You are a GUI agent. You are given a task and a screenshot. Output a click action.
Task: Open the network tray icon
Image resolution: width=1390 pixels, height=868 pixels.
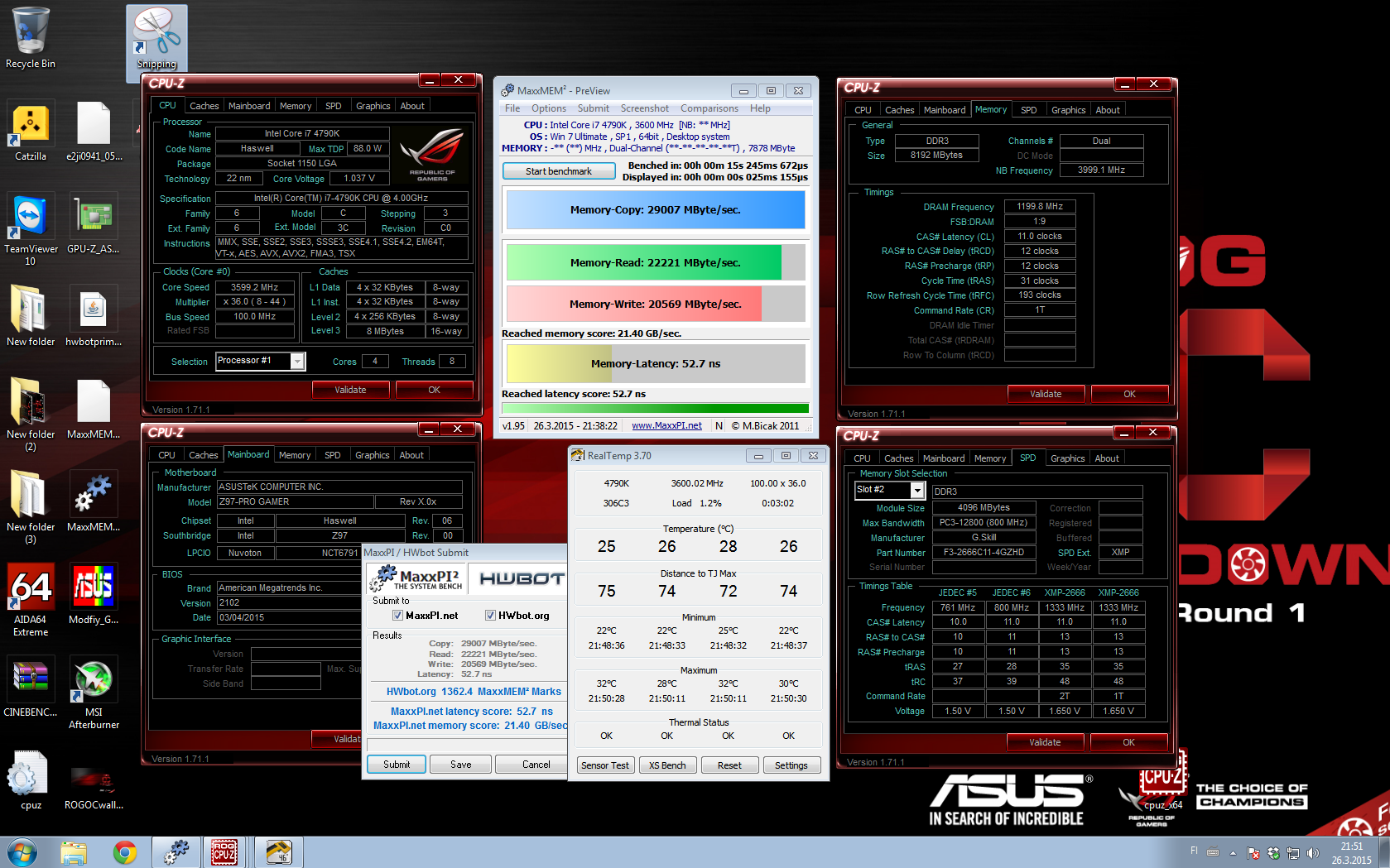(x=1292, y=852)
